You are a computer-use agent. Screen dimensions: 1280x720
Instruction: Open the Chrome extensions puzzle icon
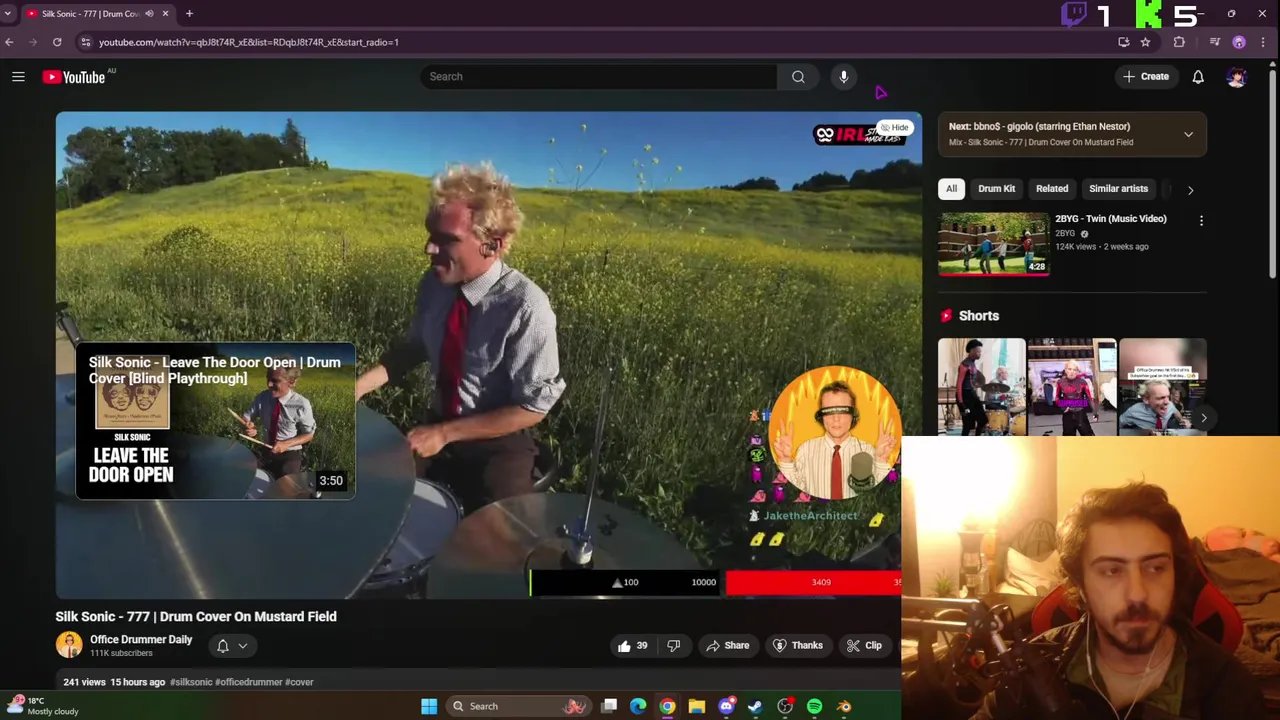(1179, 42)
